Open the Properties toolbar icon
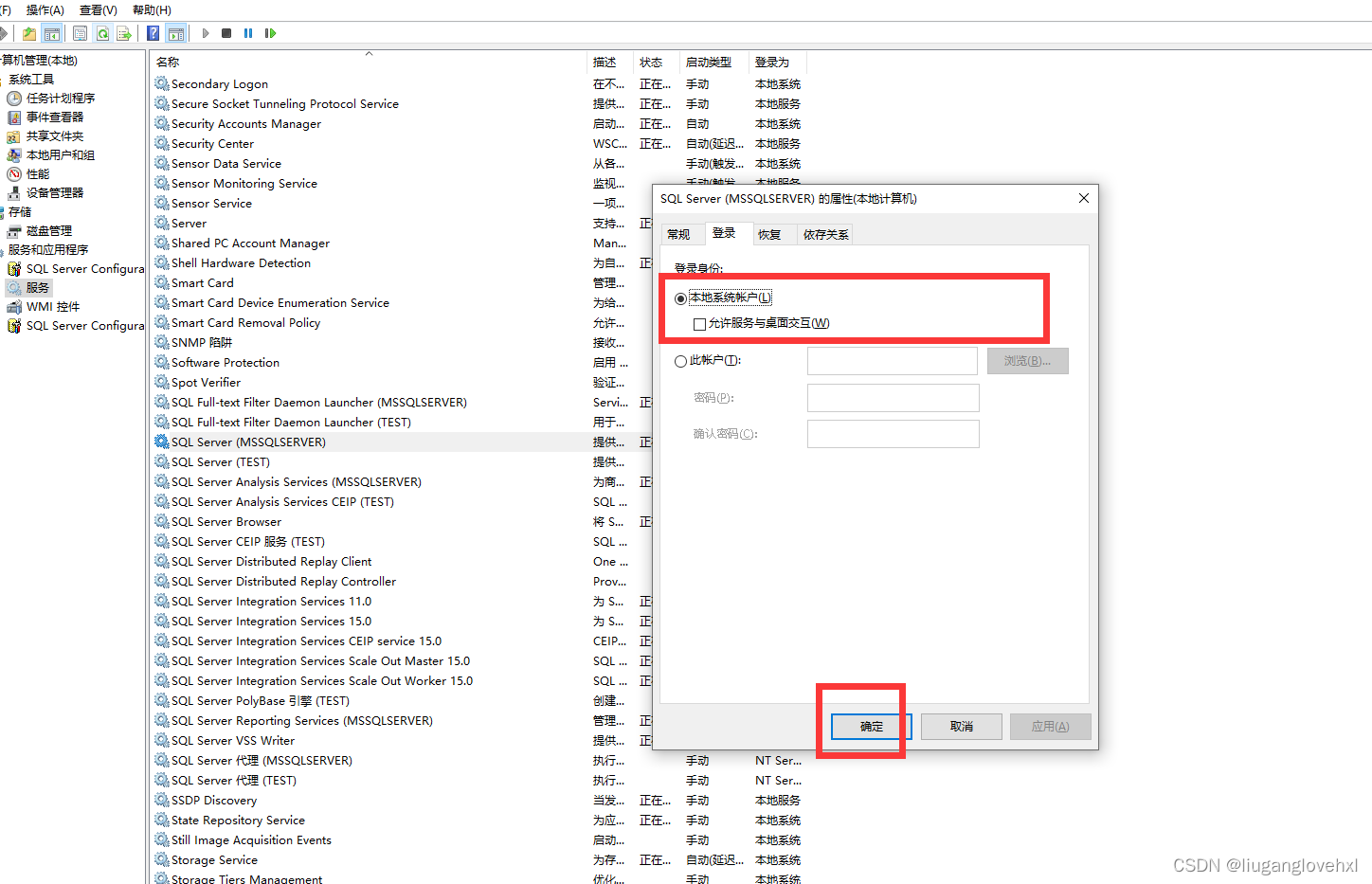The width and height of the screenshot is (1372, 884). click(80, 33)
